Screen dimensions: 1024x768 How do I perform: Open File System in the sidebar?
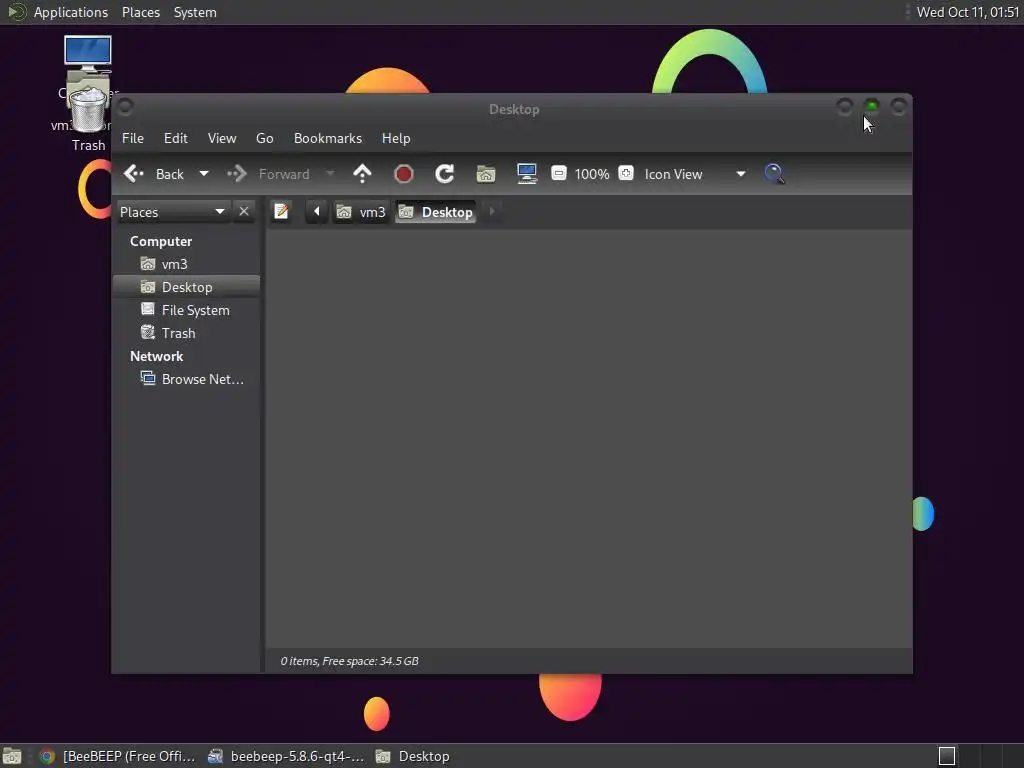click(186, 310)
